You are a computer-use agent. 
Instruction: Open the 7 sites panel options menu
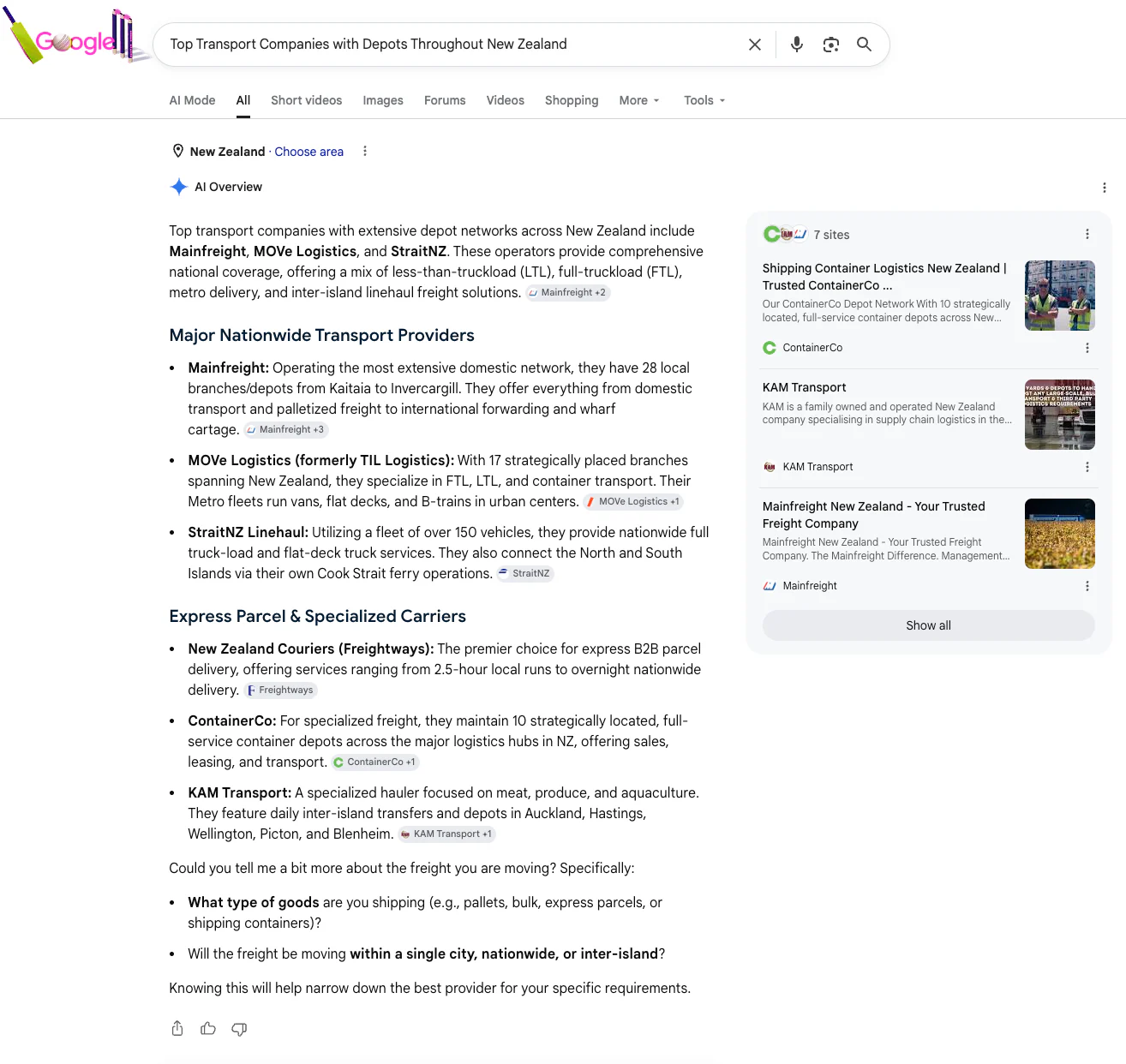tap(1087, 235)
